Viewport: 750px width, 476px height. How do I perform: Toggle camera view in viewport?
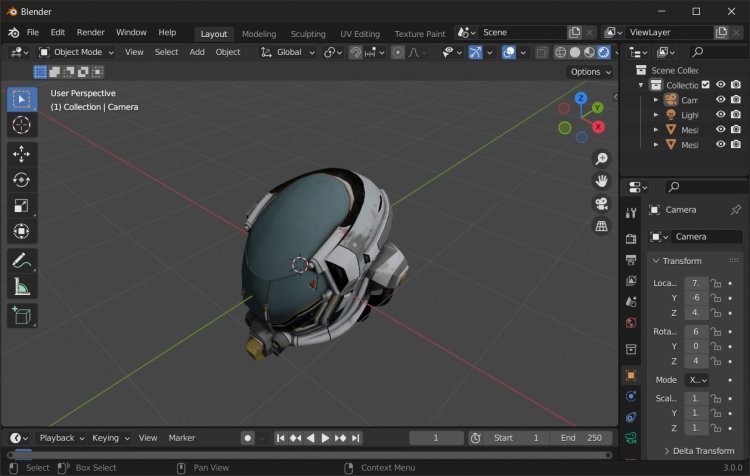601,203
